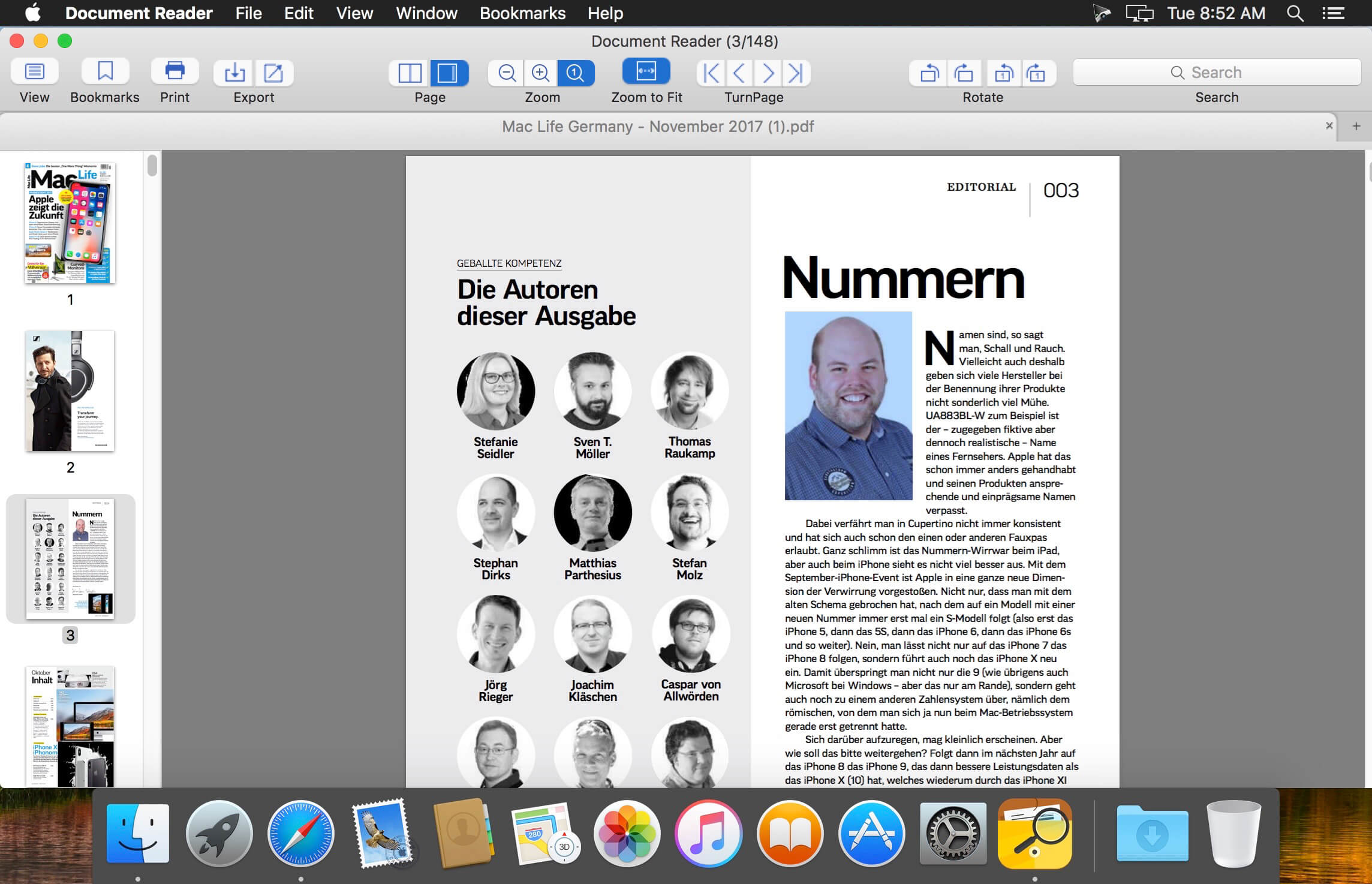The image size is (1372, 884).
Task: Click the Print icon in toolbar
Action: tap(174, 72)
